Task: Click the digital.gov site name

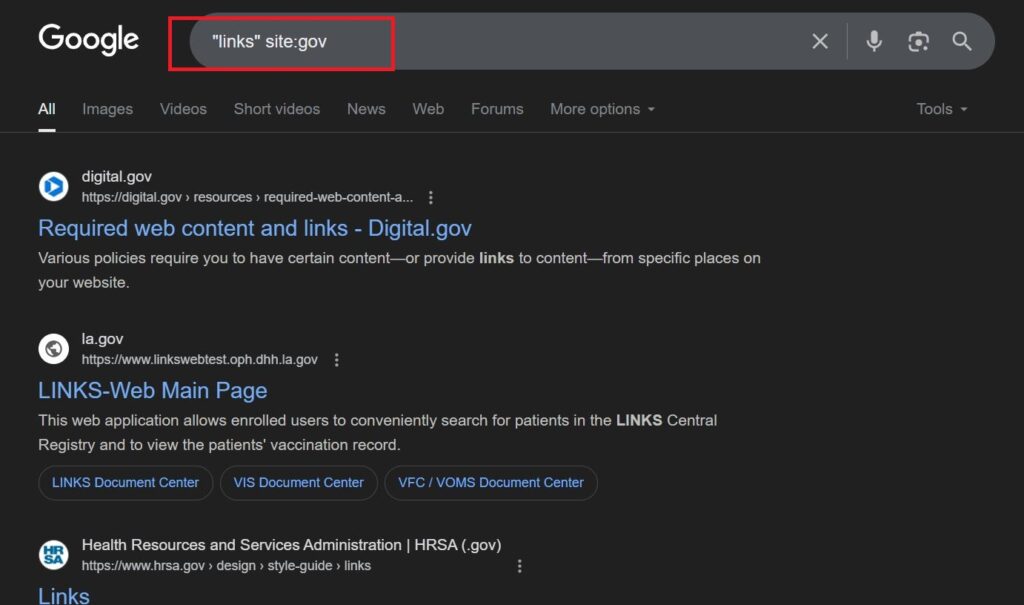Action: [x=116, y=176]
